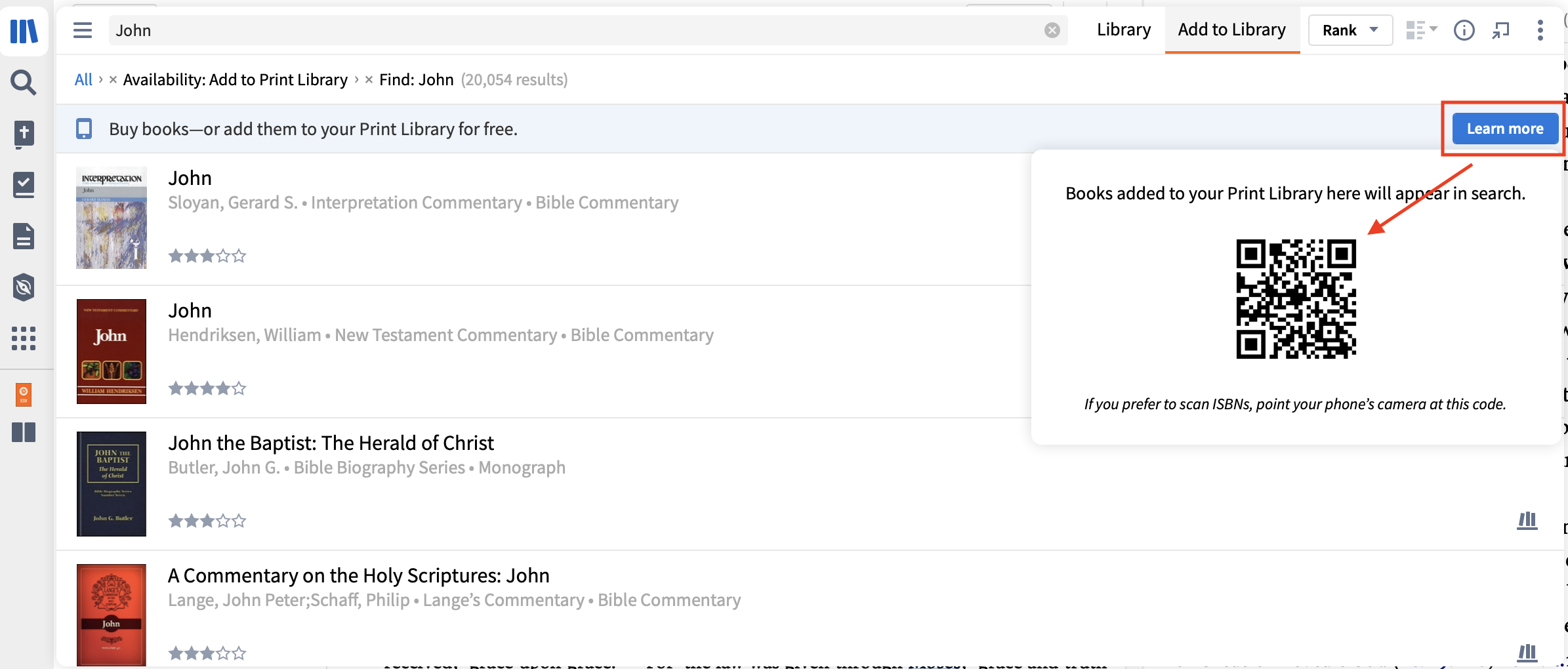Open the view mode dropdown
This screenshot has height=669, width=1568.
[x=1422, y=30]
